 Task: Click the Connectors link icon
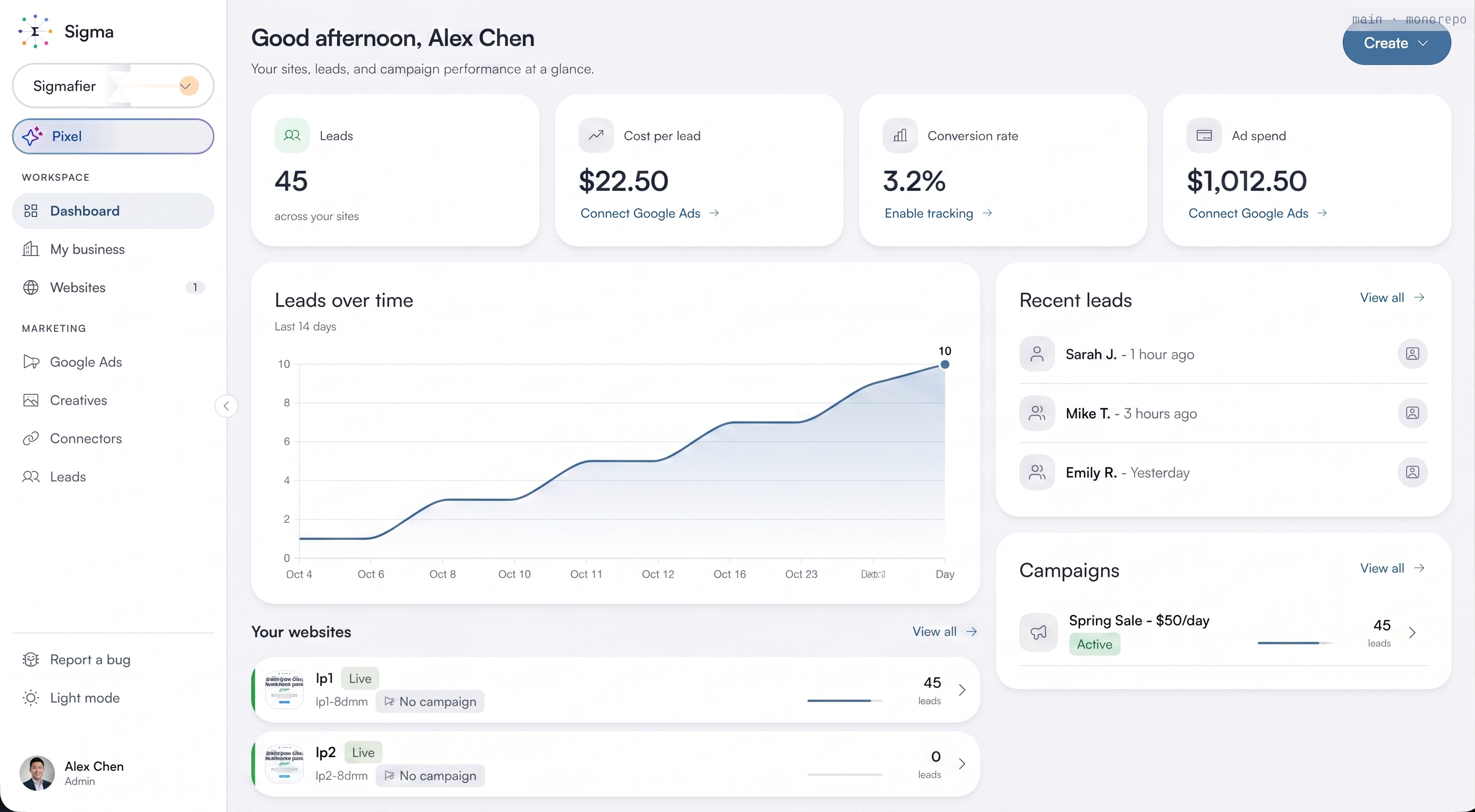31,439
